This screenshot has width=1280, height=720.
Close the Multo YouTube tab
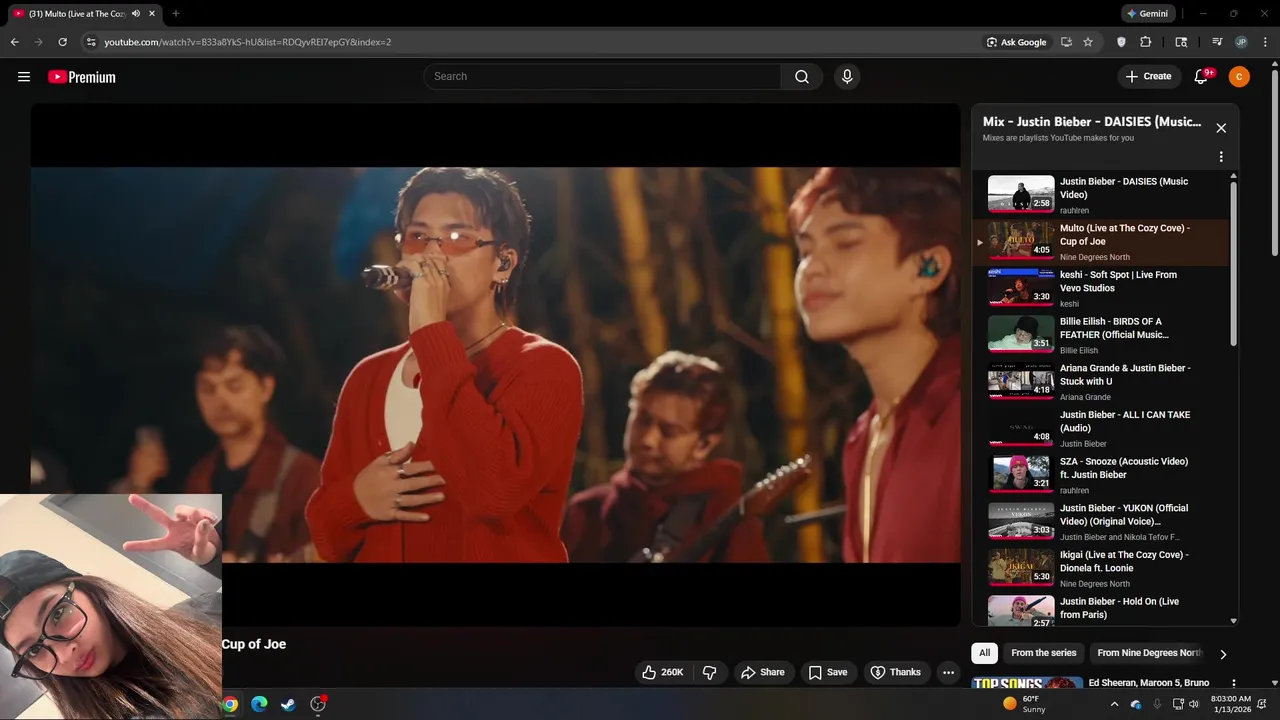[x=152, y=14]
